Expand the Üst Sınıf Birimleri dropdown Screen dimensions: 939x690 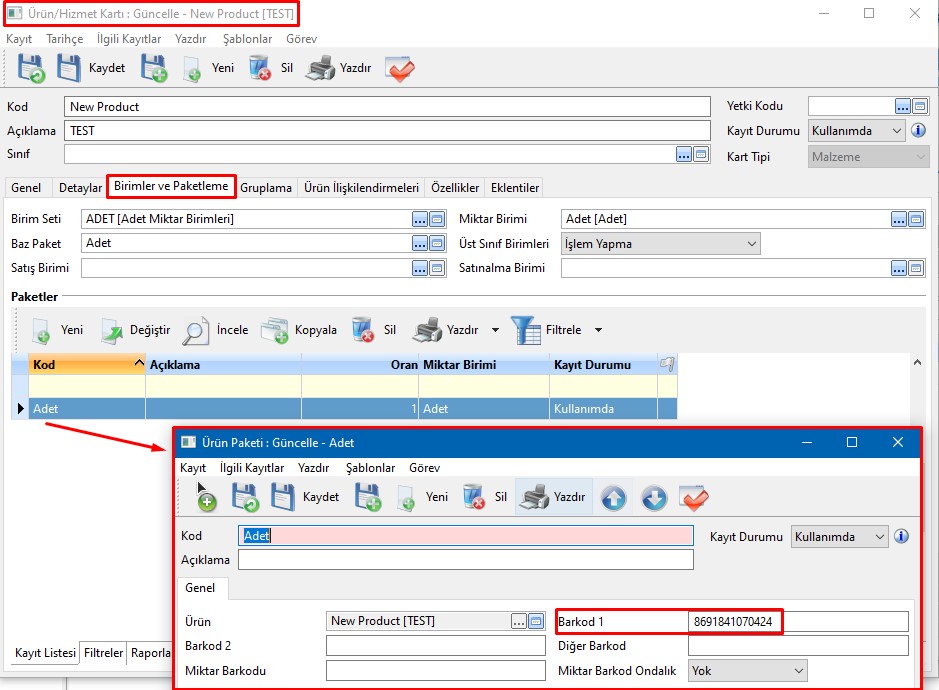(750, 244)
